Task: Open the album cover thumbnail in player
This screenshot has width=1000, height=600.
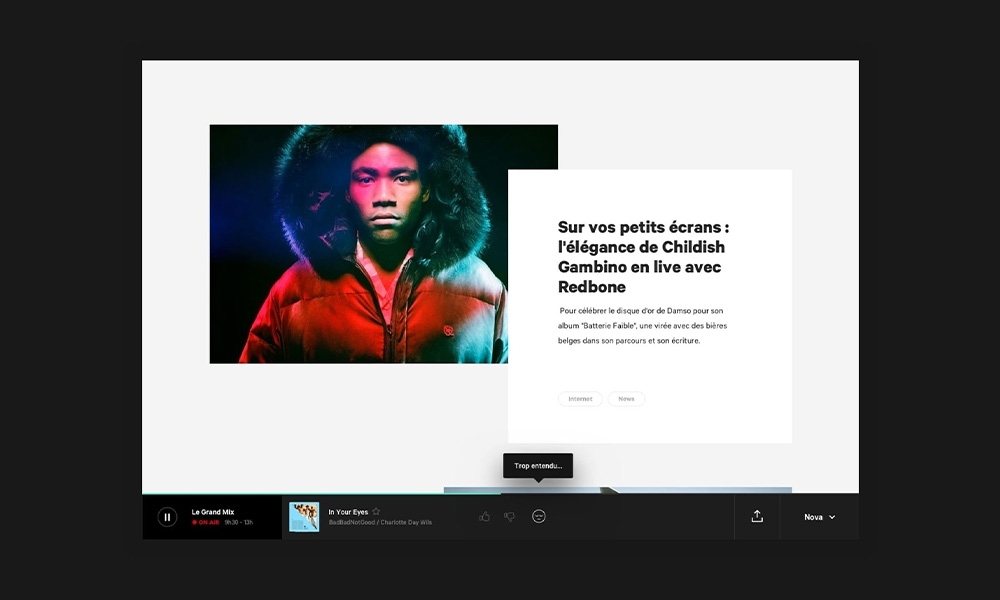Action: [304, 516]
